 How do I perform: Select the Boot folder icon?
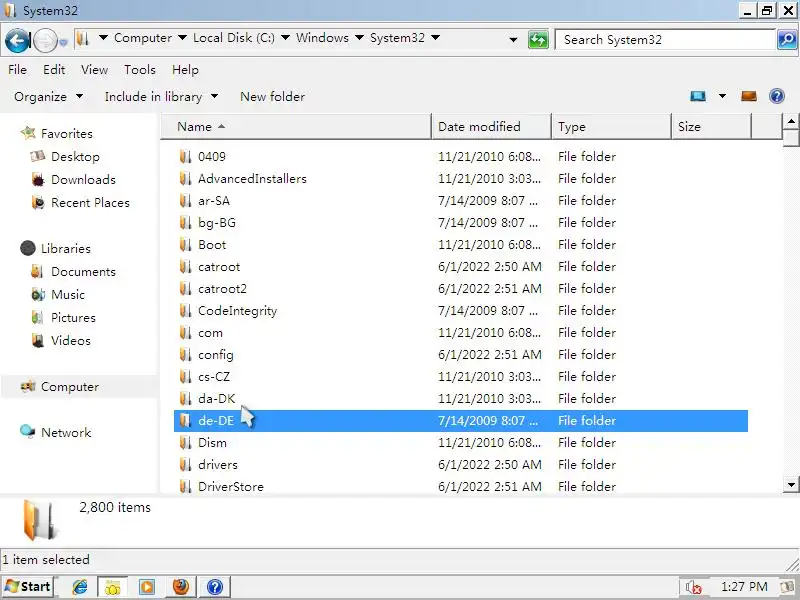[x=185, y=244]
